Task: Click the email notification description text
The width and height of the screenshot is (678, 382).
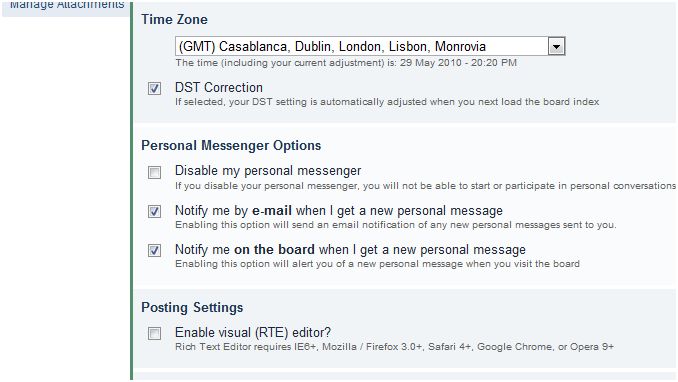Action: point(396,225)
